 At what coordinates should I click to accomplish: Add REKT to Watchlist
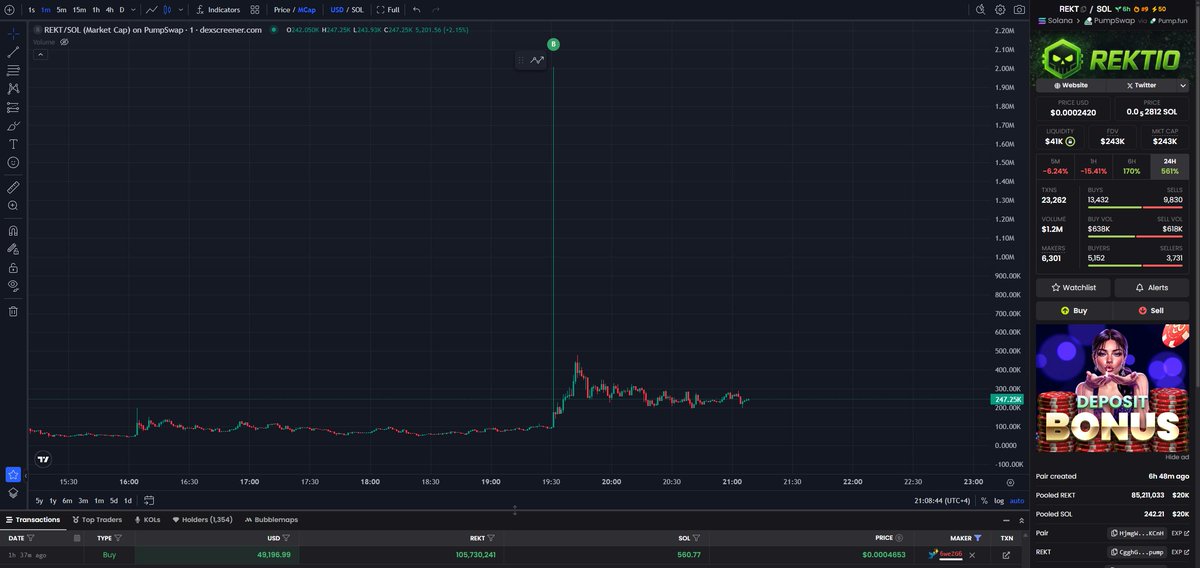pos(1073,287)
